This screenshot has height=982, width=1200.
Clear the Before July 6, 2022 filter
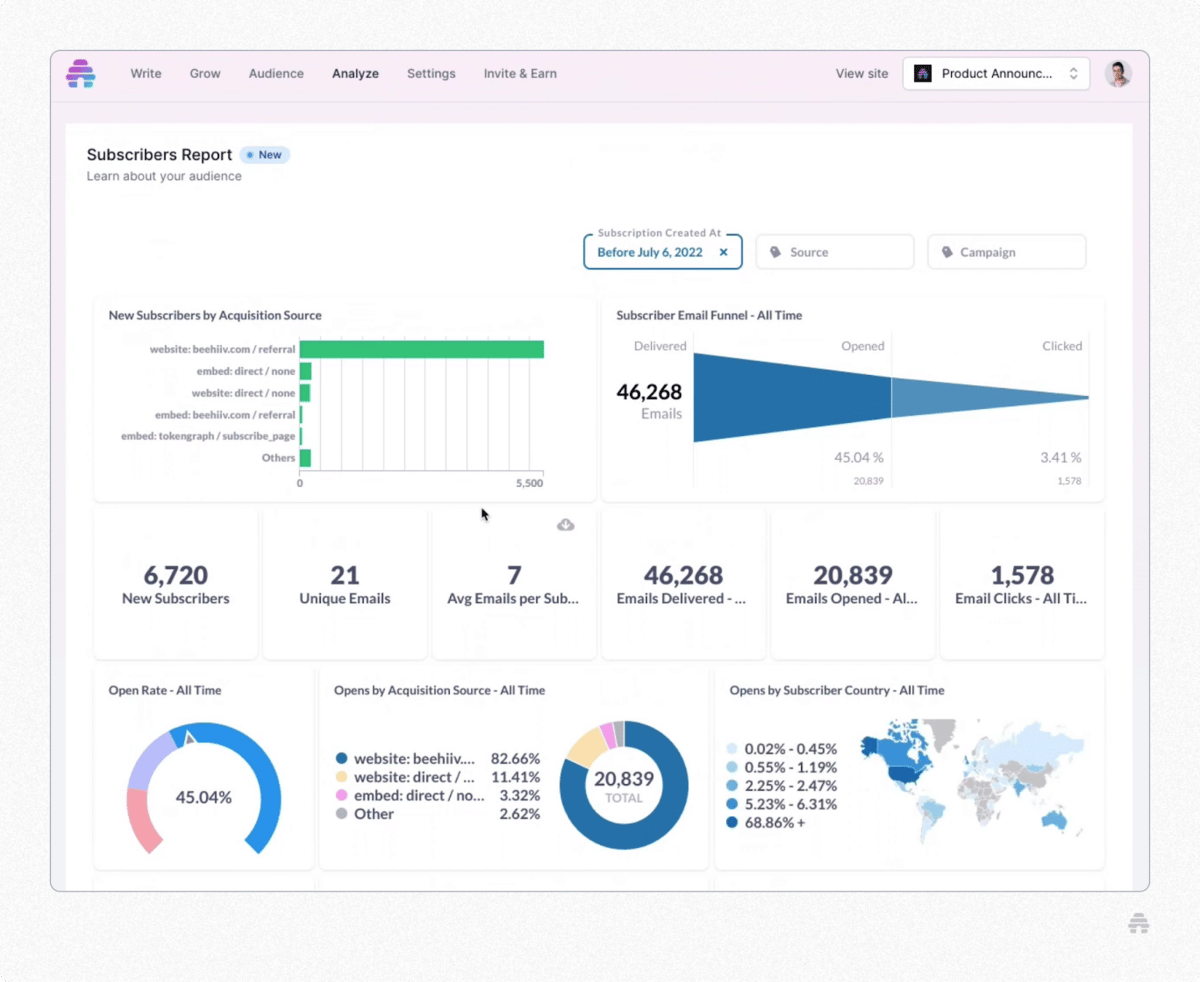723,253
